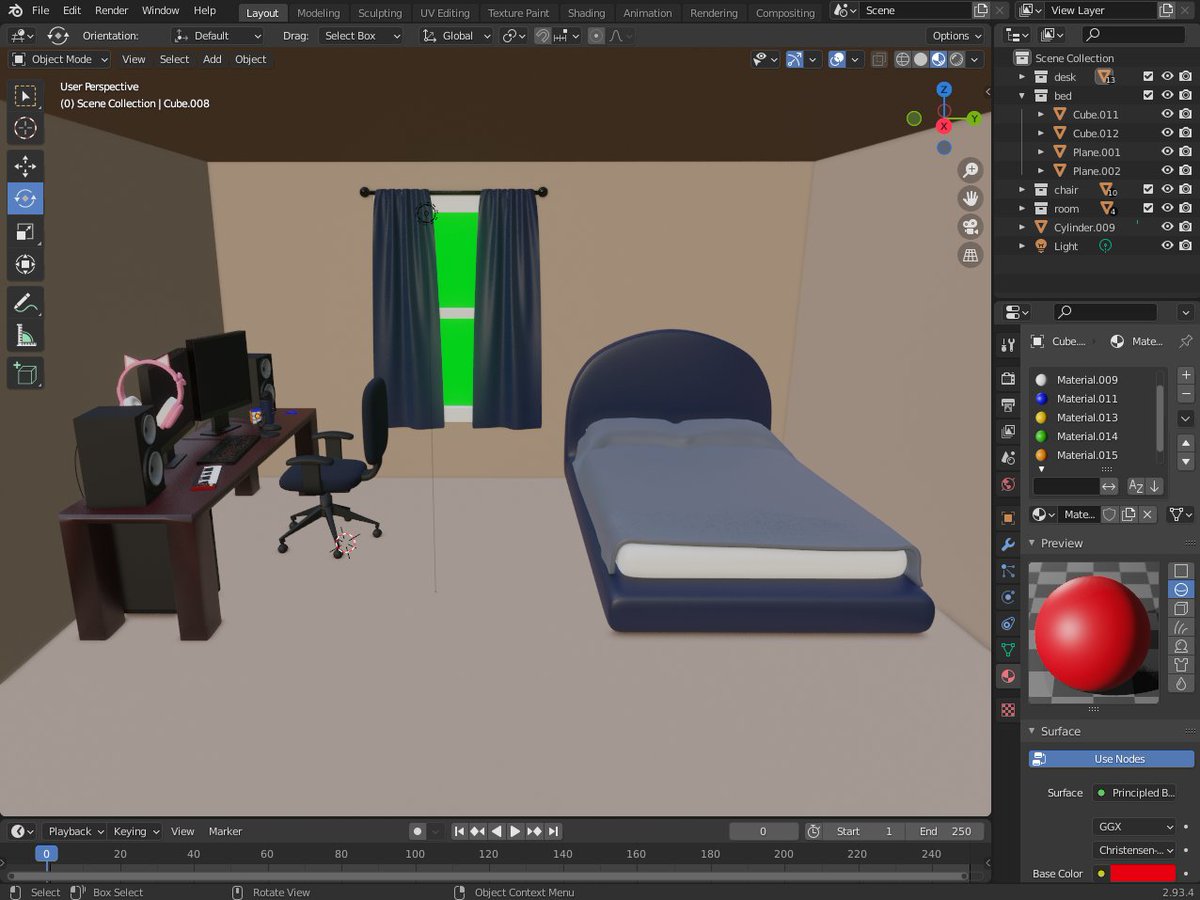Open the Render menu

click(x=111, y=10)
